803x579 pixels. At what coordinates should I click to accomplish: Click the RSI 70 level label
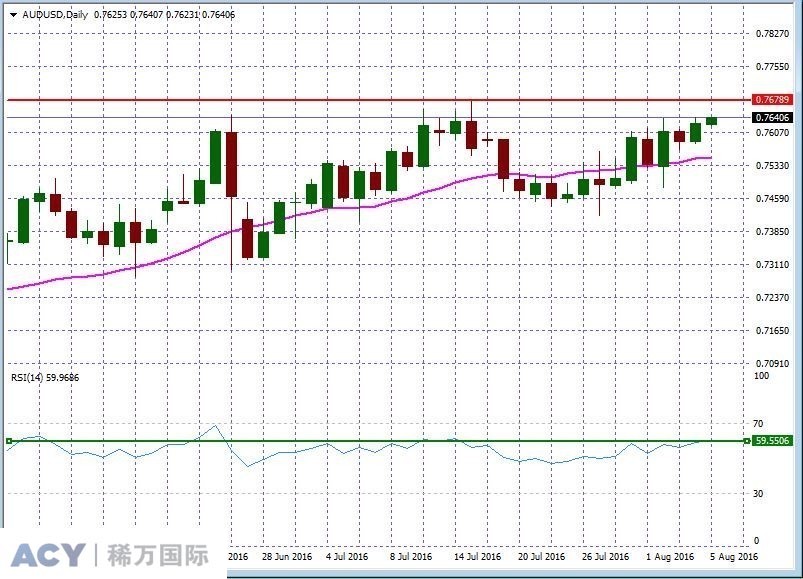[x=758, y=423]
